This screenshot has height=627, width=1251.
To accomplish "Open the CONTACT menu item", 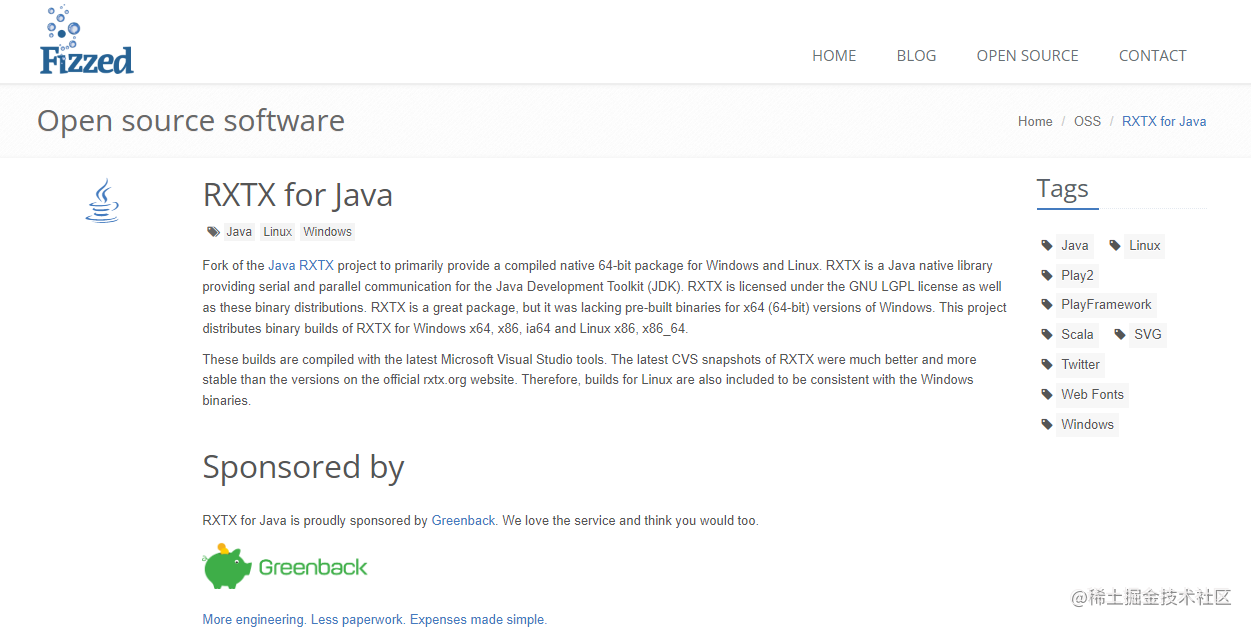I will point(1152,56).
